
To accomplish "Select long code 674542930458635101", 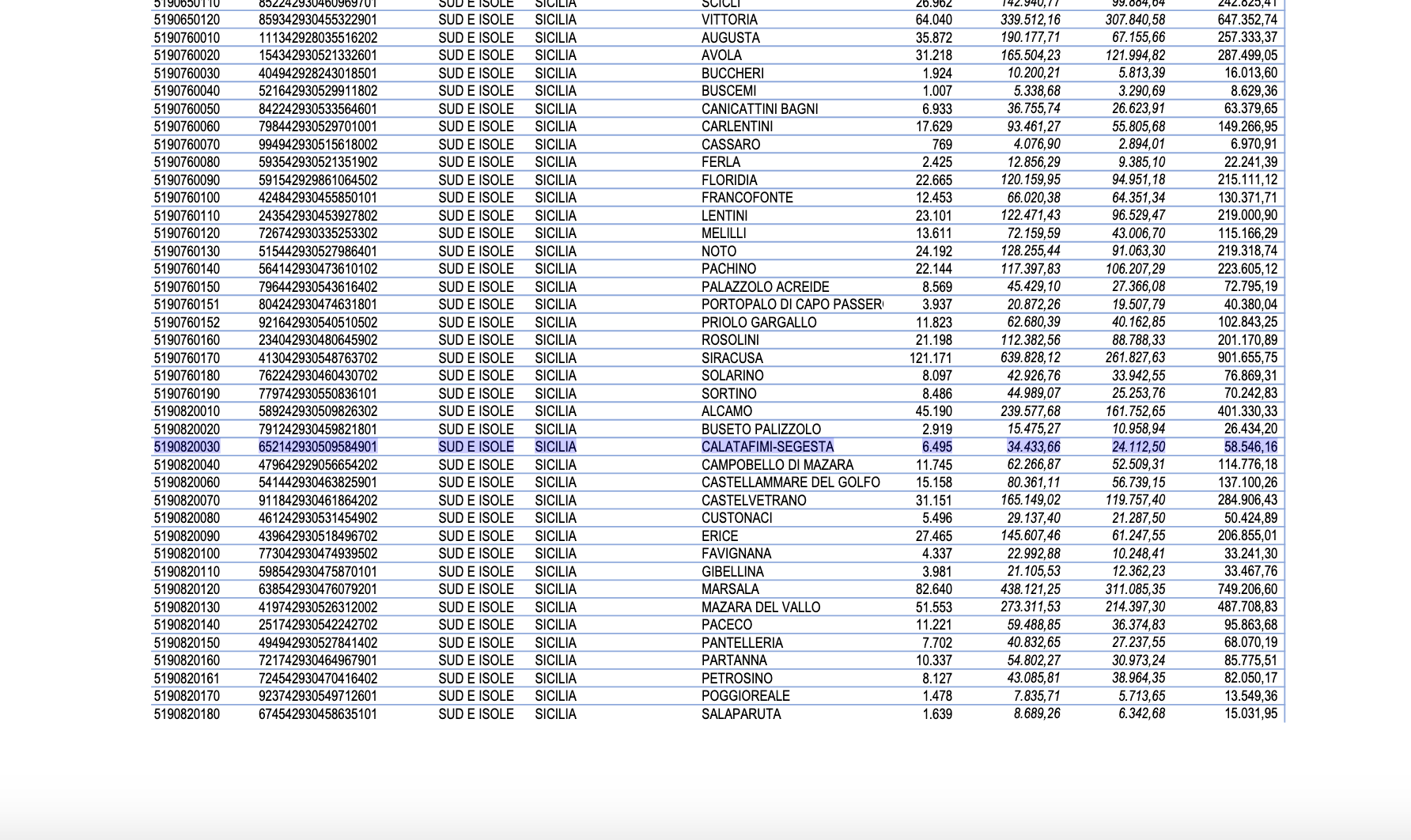I will (318, 714).
